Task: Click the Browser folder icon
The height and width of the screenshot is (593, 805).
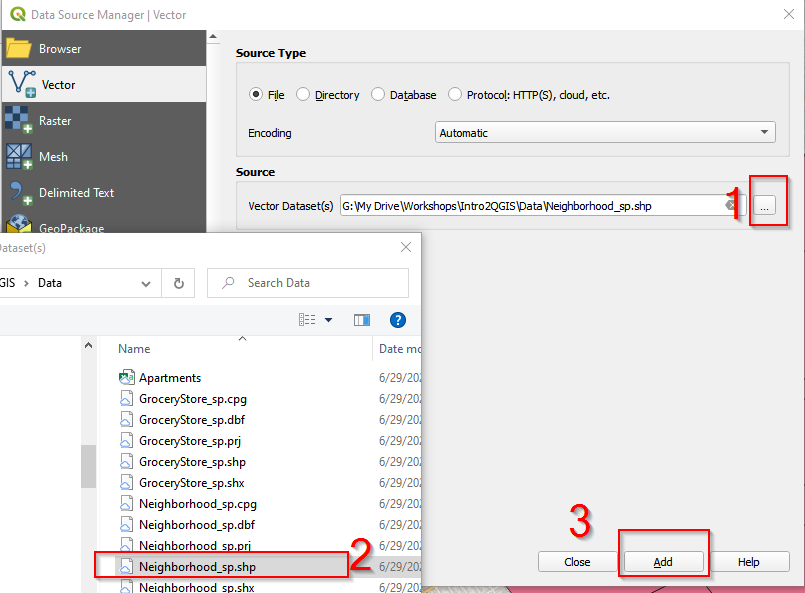Action: coord(19,49)
